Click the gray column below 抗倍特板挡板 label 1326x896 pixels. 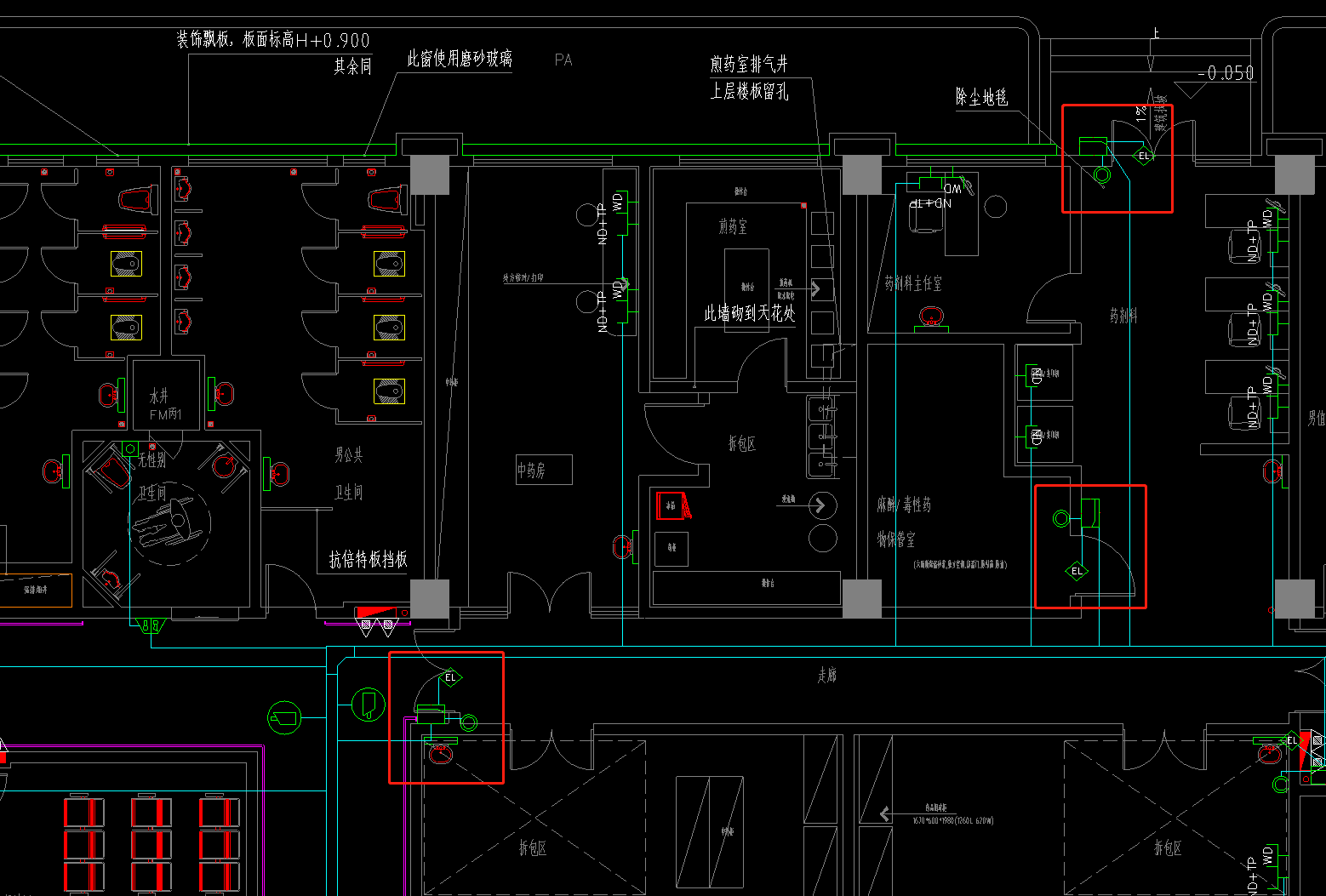click(430, 599)
